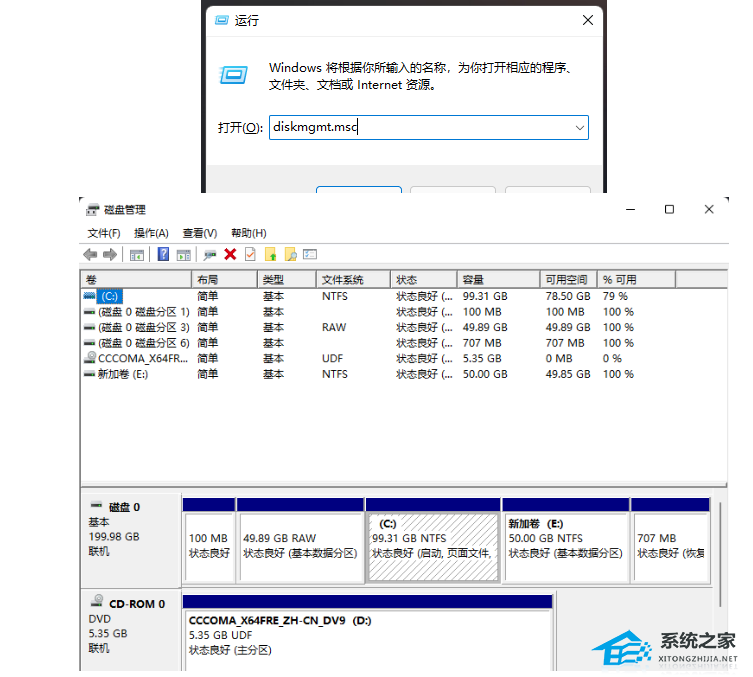Viewport: 753px width, 677px height.
Task: Click the folder icon with green arrow
Action: pyautogui.click(x=270, y=255)
